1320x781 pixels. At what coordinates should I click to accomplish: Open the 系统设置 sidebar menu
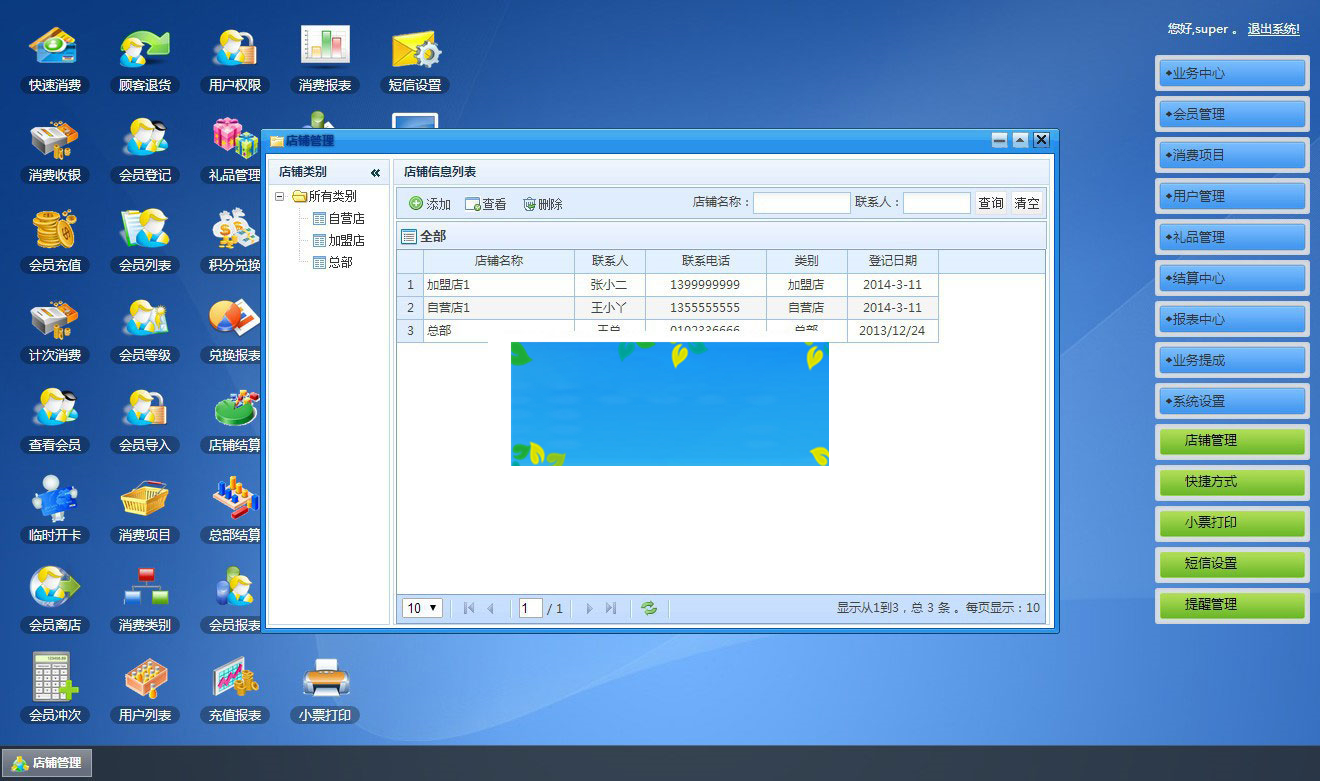(x=1231, y=400)
